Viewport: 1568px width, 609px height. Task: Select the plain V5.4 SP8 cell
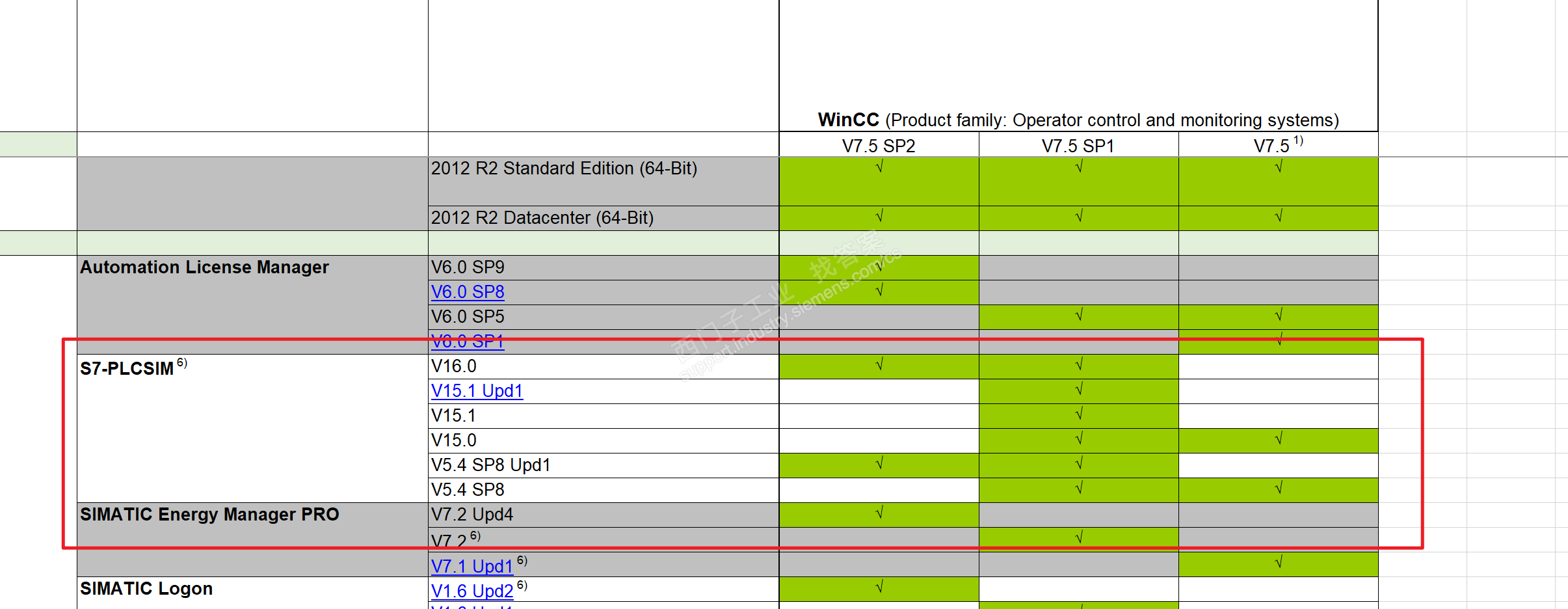(604, 490)
